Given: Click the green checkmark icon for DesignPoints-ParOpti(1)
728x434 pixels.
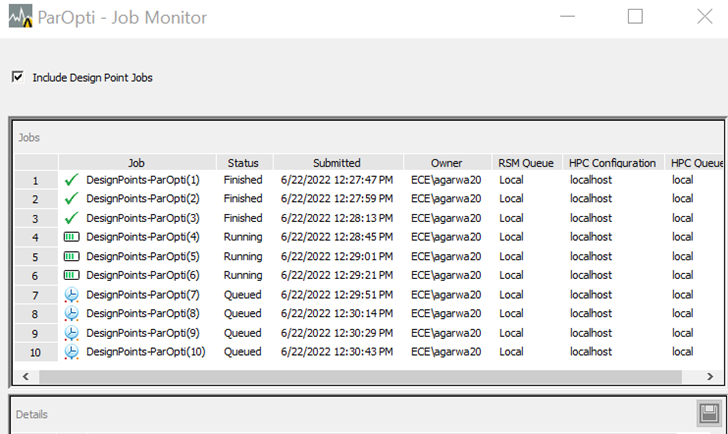Looking at the screenshot, I should coord(71,180).
